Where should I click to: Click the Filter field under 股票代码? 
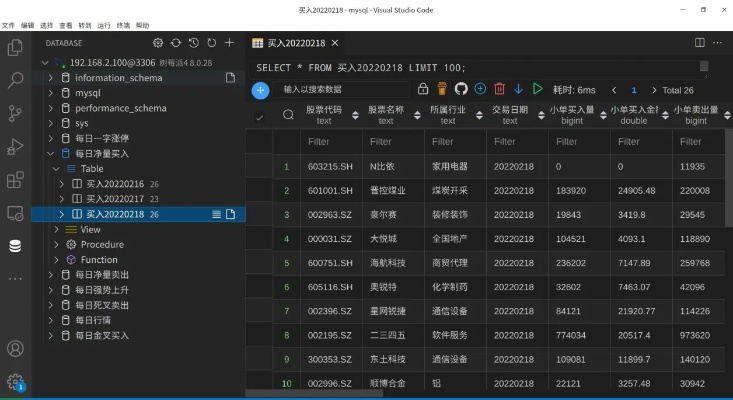click(x=331, y=142)
